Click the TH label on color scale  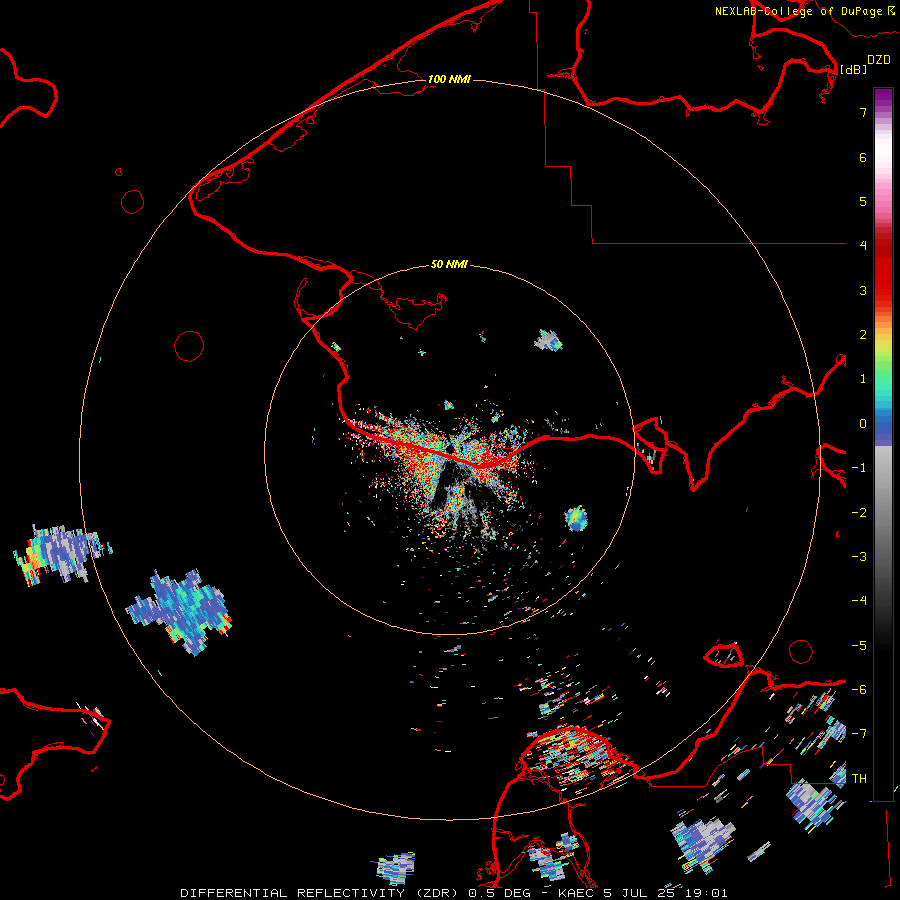(859, 778)
